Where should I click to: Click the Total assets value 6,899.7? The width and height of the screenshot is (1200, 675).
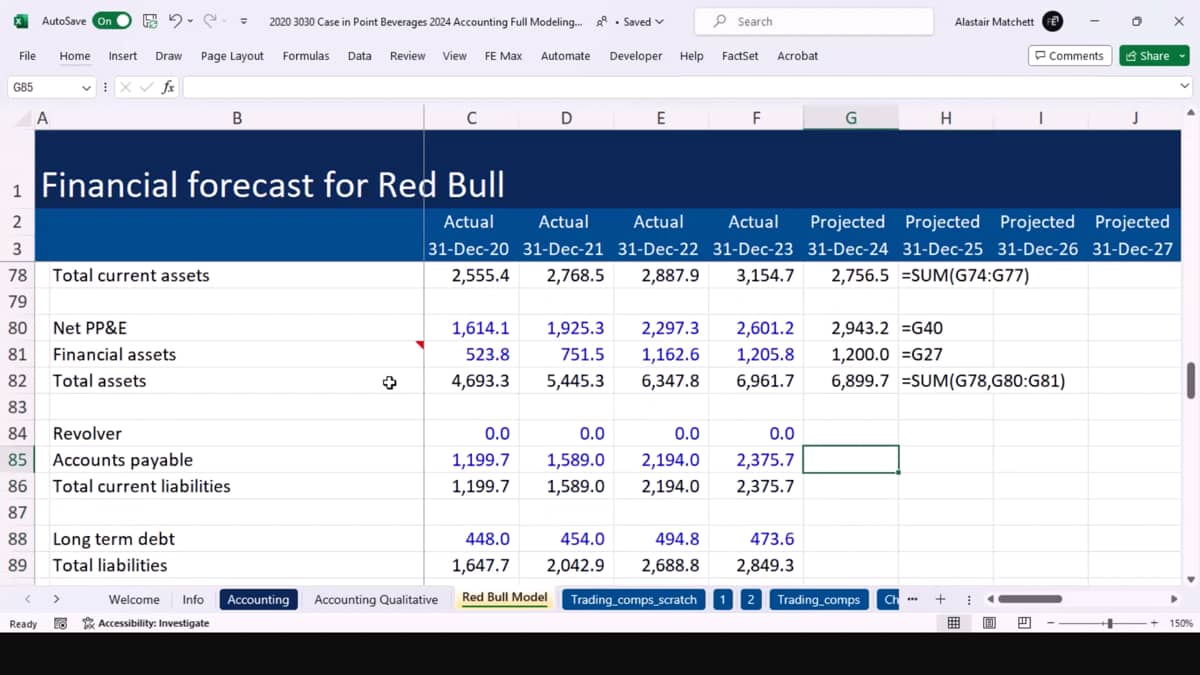click(851, 381)
